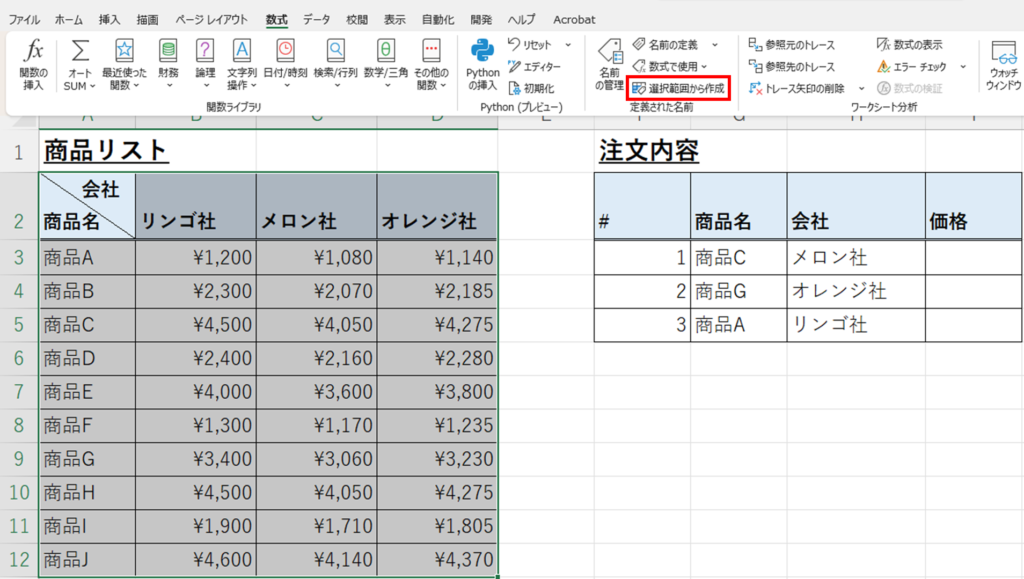Select the empty 価格 cell for 商品C order
1024x579 pixels.
tap(973, 257)
